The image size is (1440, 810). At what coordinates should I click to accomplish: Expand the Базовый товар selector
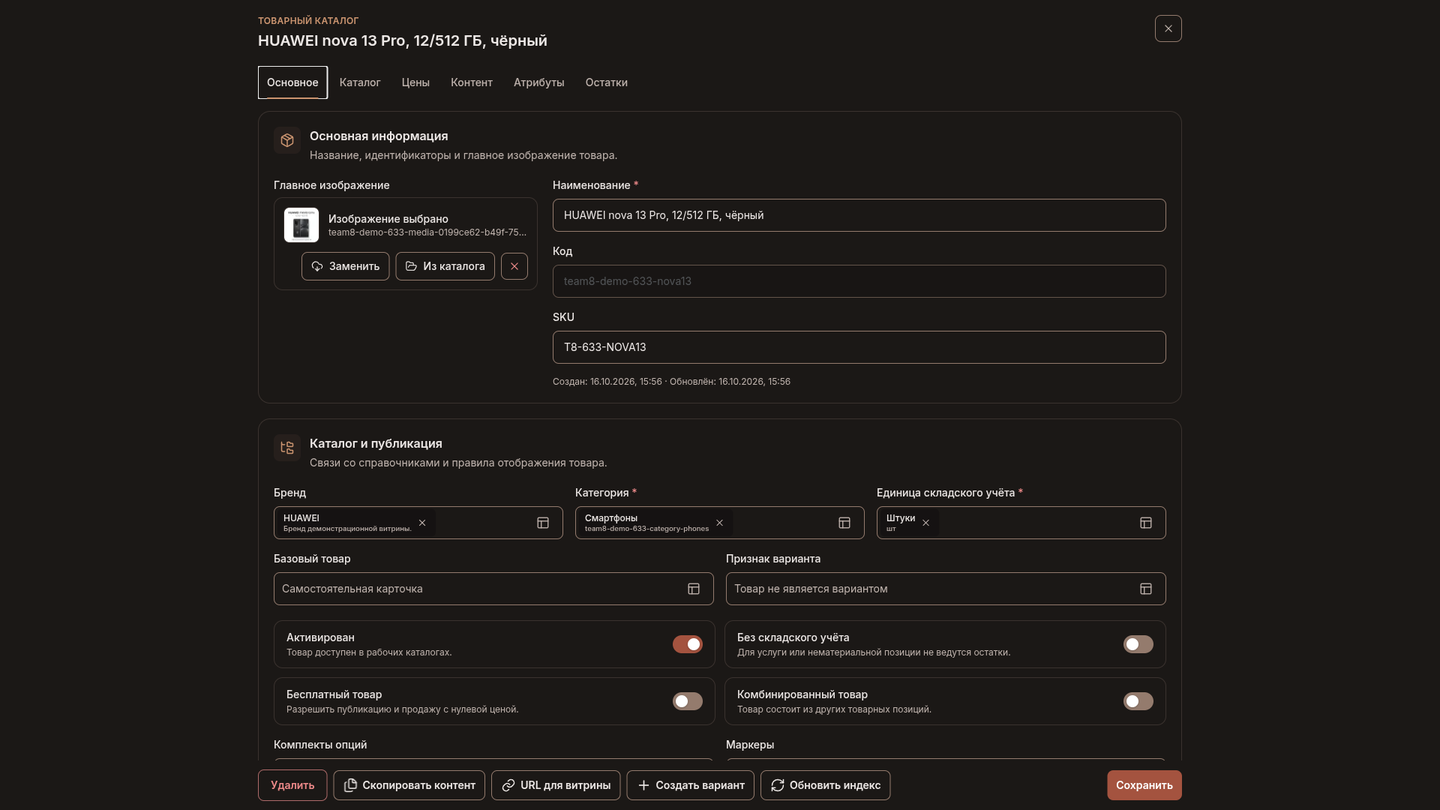[x=494, y=589]
